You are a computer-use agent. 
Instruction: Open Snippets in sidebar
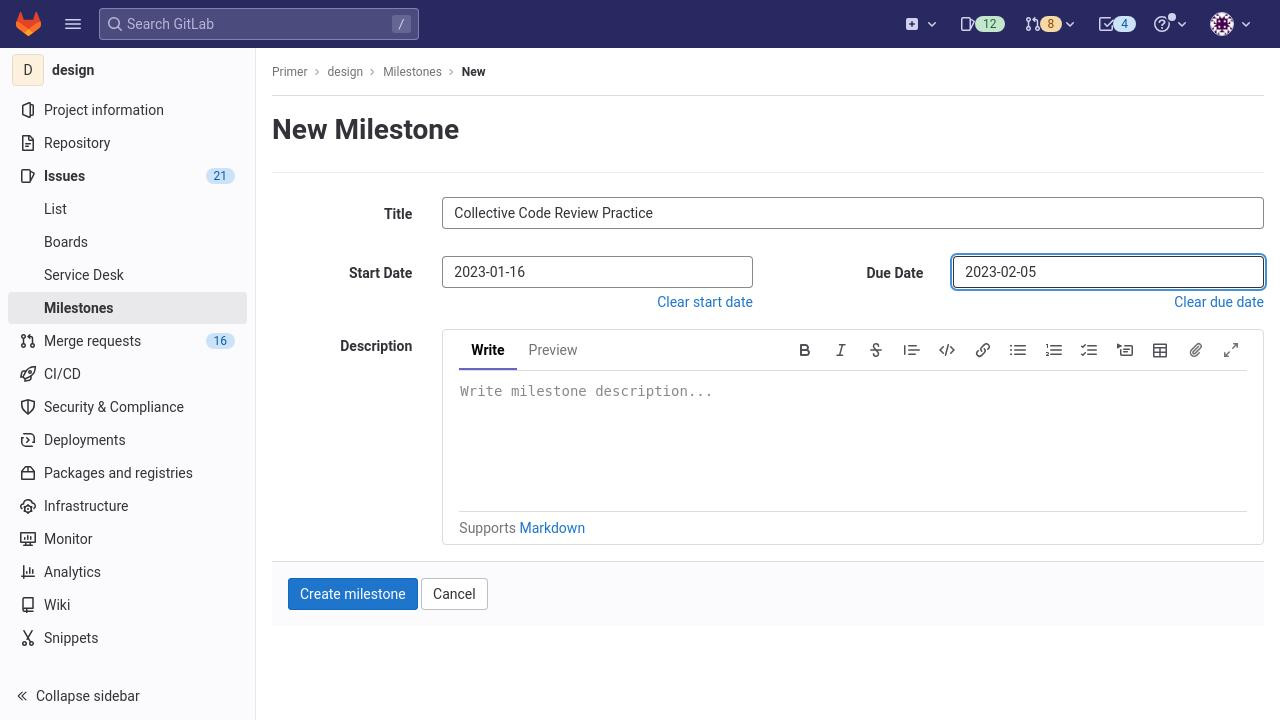click(x=127, y=638)
